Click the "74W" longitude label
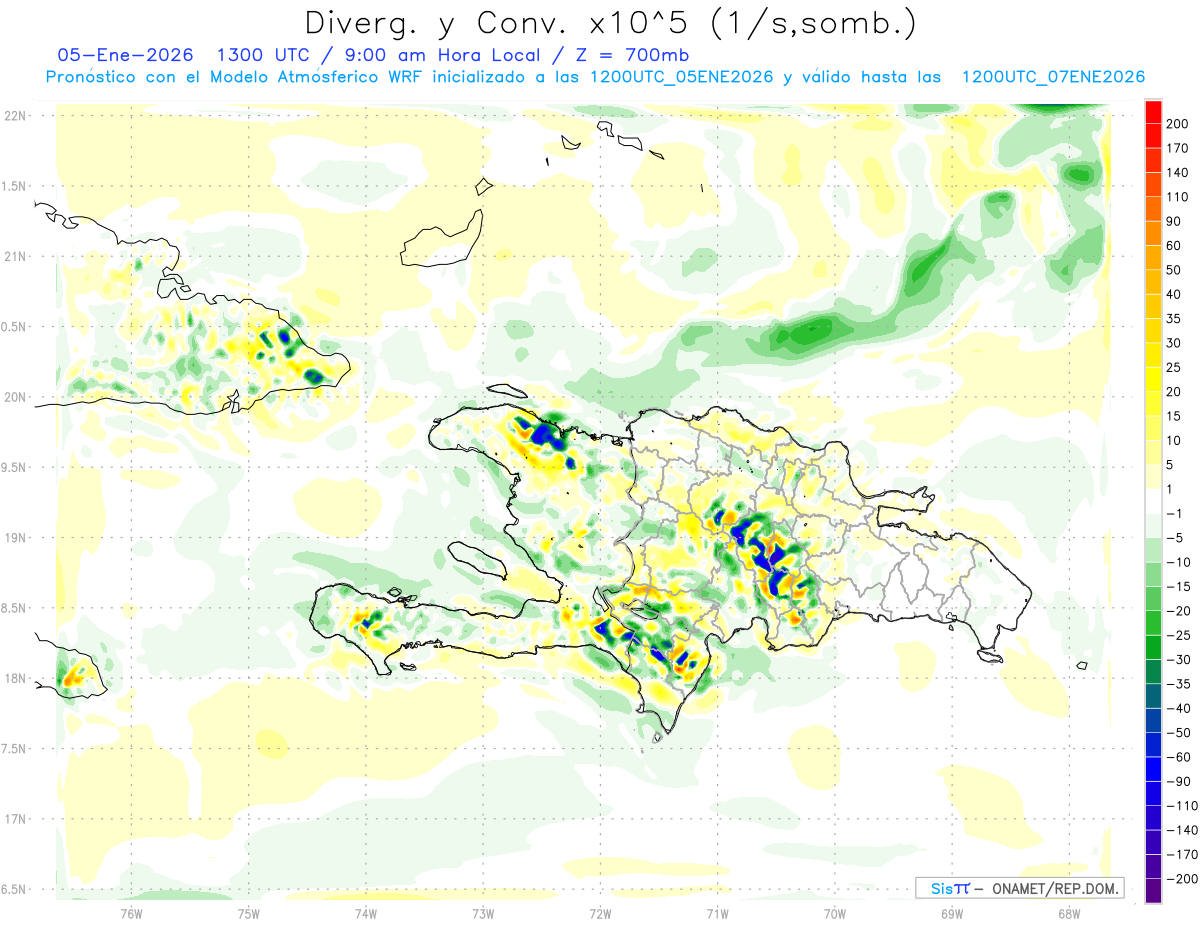The height and width of the screenshot is (927, 1200). click(x=366, y=913)
